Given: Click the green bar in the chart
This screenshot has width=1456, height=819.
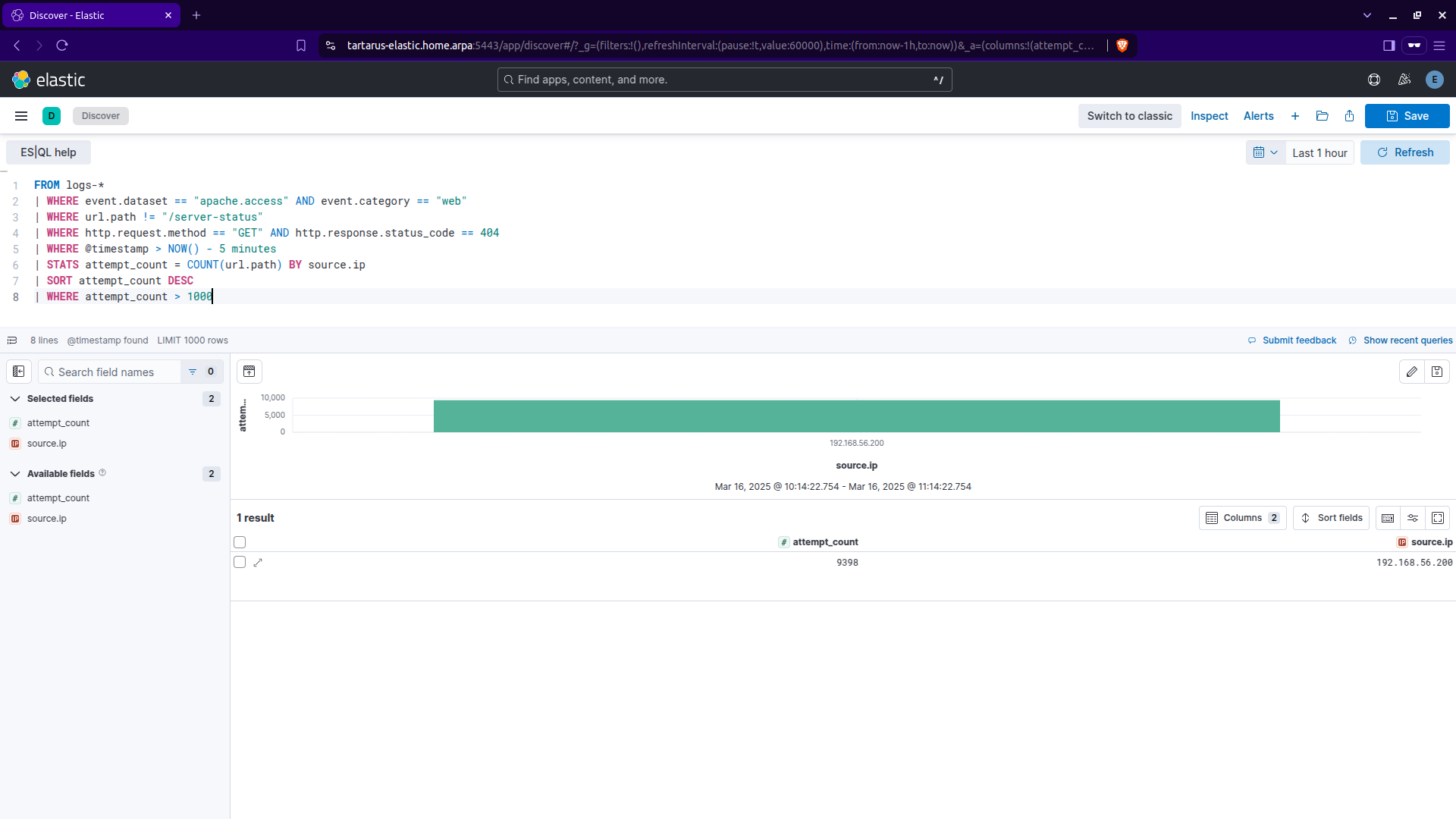Looking at the screenshot, I should pos(856,416).
